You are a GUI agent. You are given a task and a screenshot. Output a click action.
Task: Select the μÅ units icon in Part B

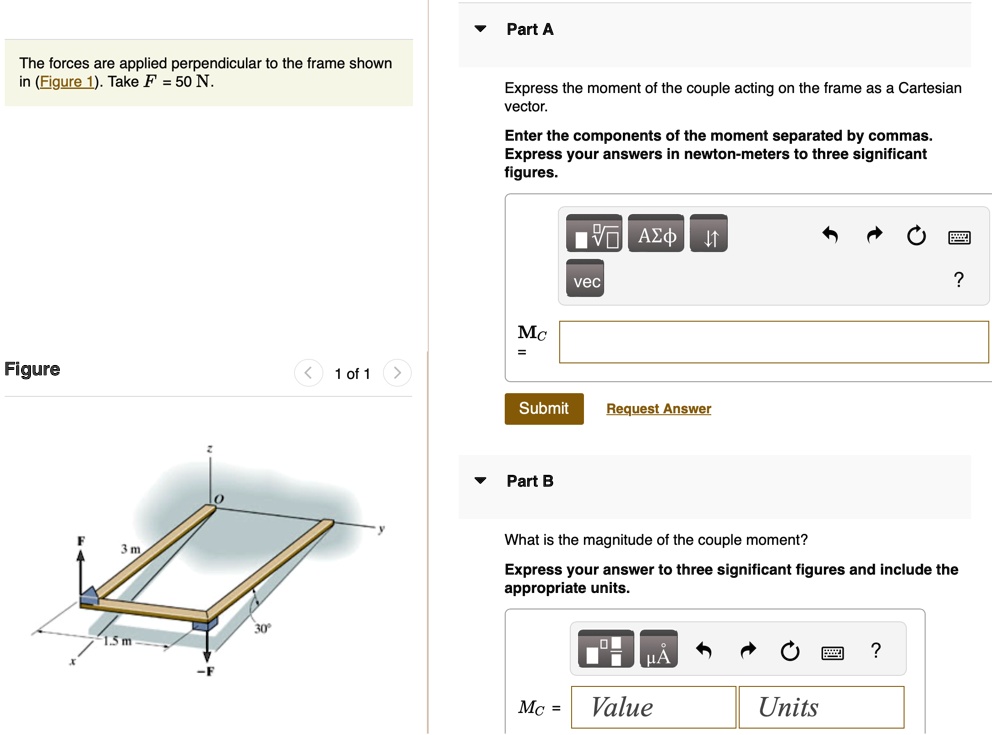pos(660,648)
